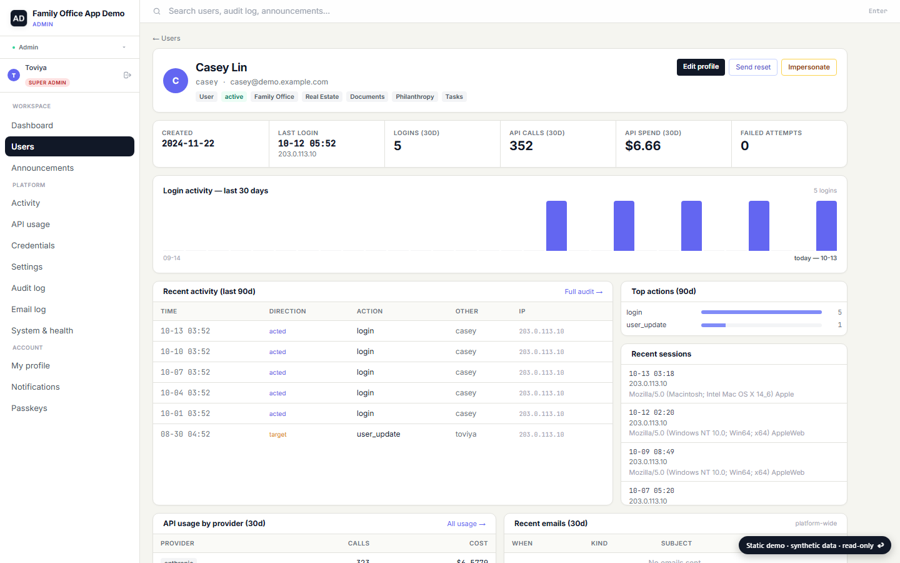The width and height of the screenshot is (900, 563).
Task: Click the 10-01 03:52 login row
Action: click(382, 414)
